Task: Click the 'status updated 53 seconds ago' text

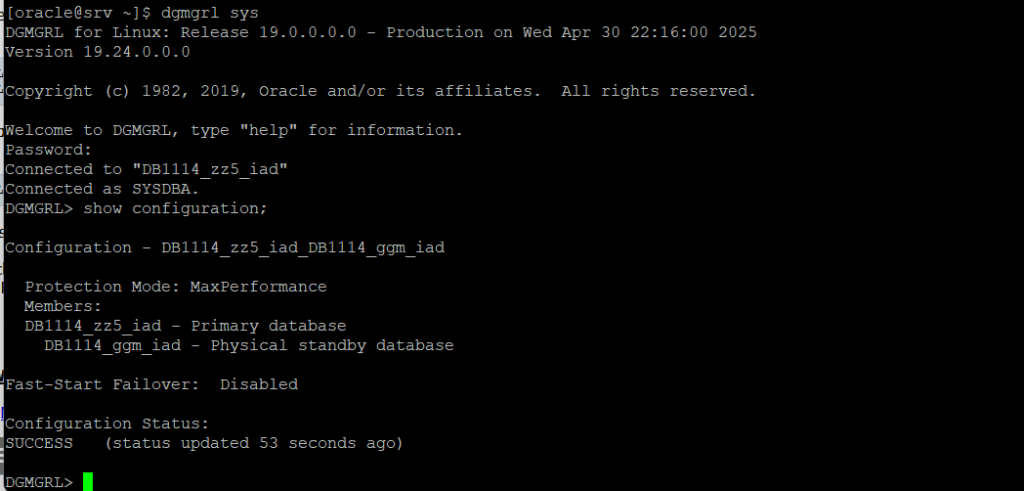Action: (x=254, y=443)
